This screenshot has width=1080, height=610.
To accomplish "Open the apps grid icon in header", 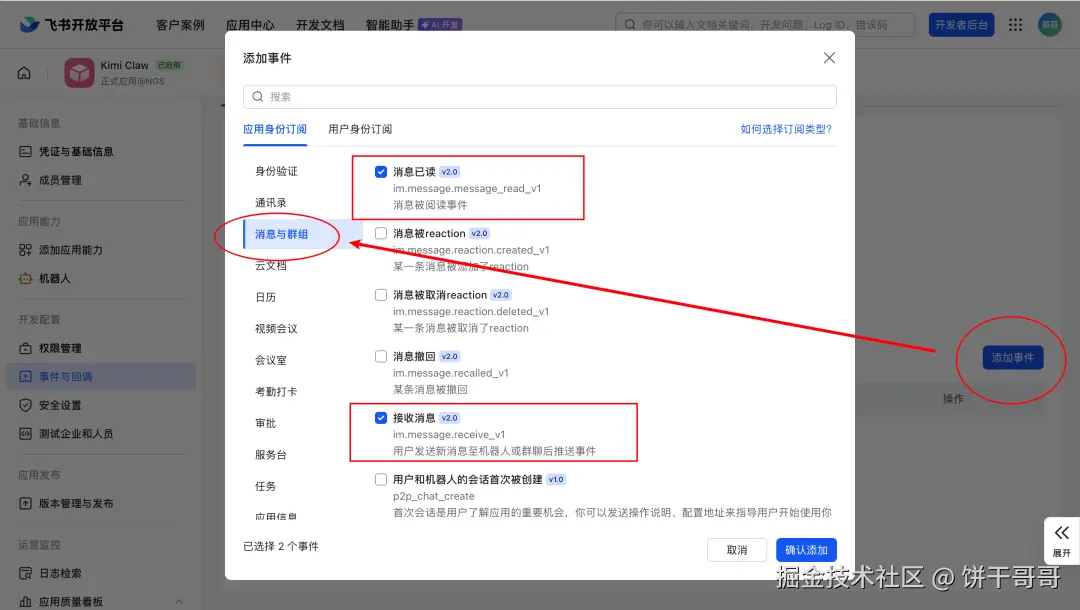I will click(x=1015, y=25).
